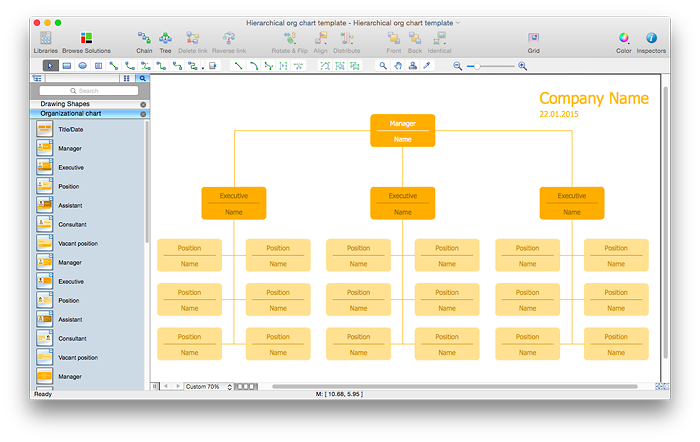Click the Browse Solutions icon

[86, 39]
